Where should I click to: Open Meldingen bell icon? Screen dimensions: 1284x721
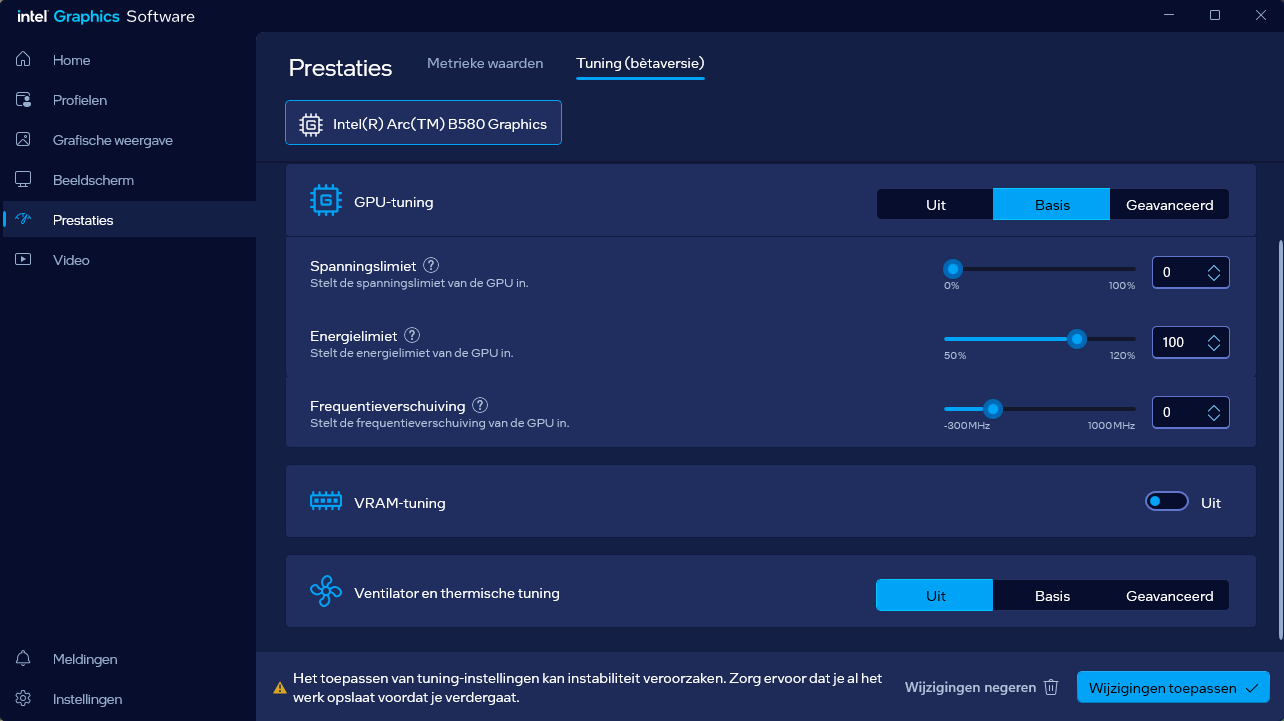[x=23, y=659]
